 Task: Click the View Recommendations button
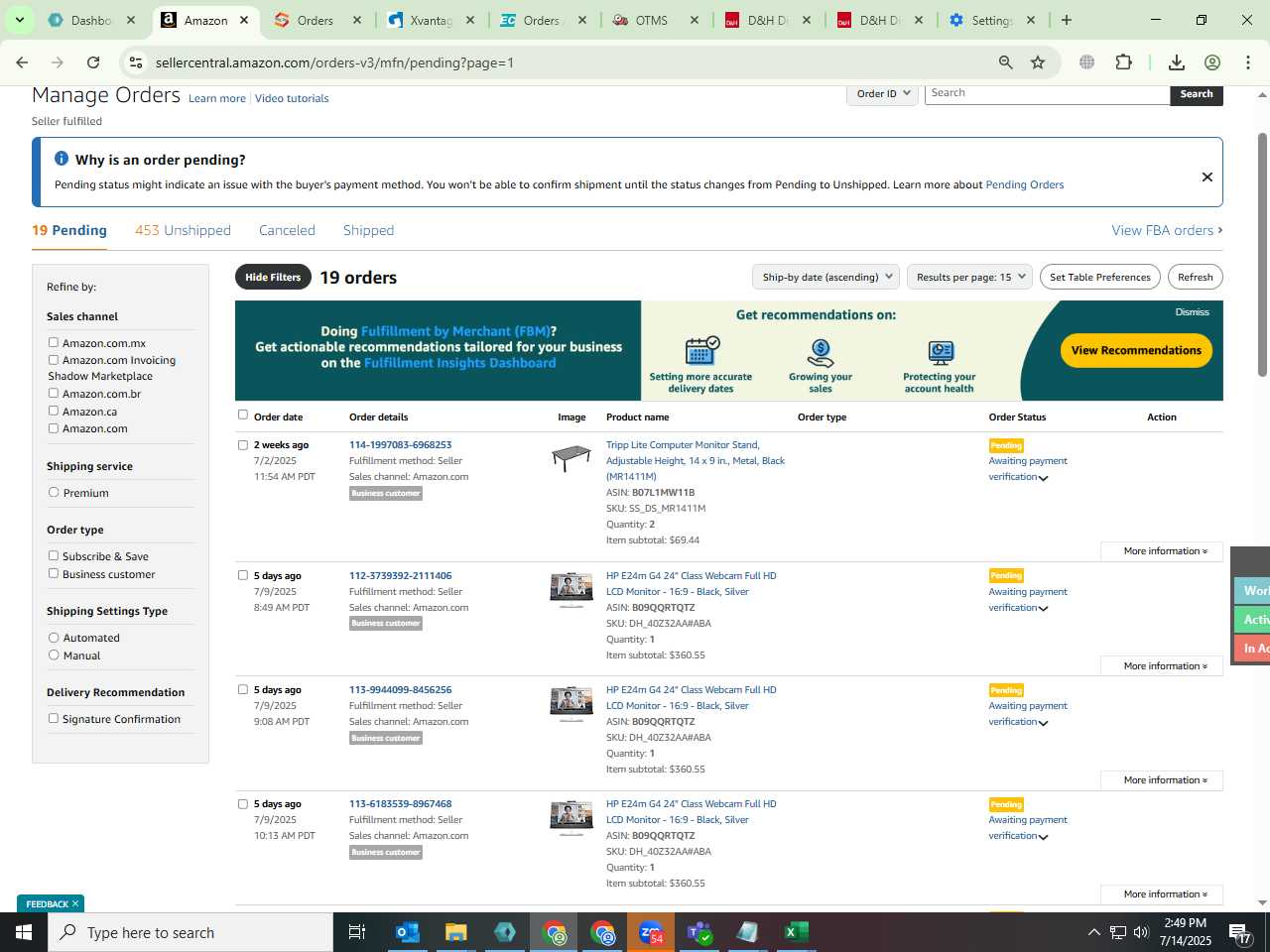coord(1136,350)
